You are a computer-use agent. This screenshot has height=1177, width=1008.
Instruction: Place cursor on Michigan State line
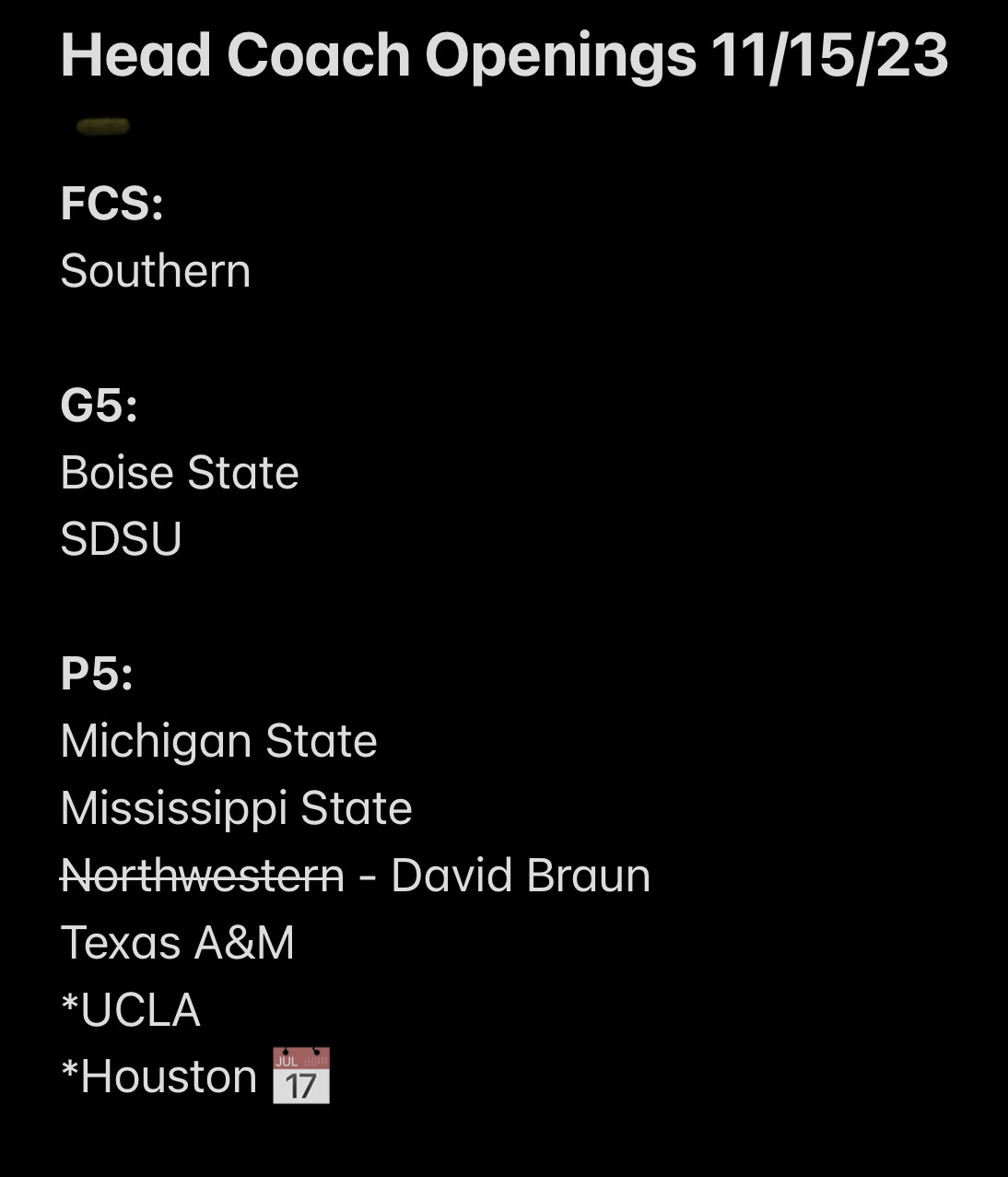(x=219, y=742)
